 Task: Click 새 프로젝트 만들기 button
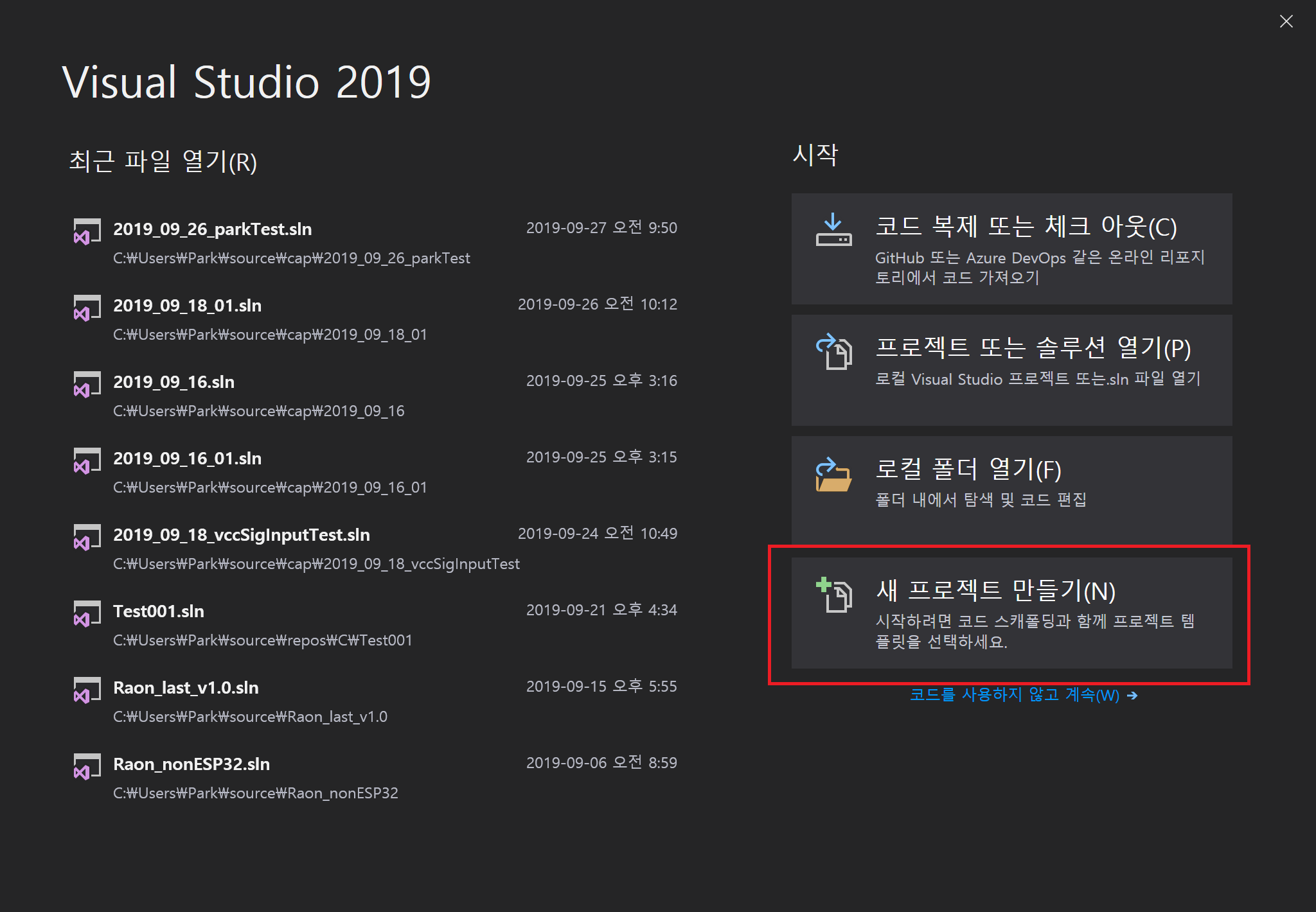(x=1011, y=613)
